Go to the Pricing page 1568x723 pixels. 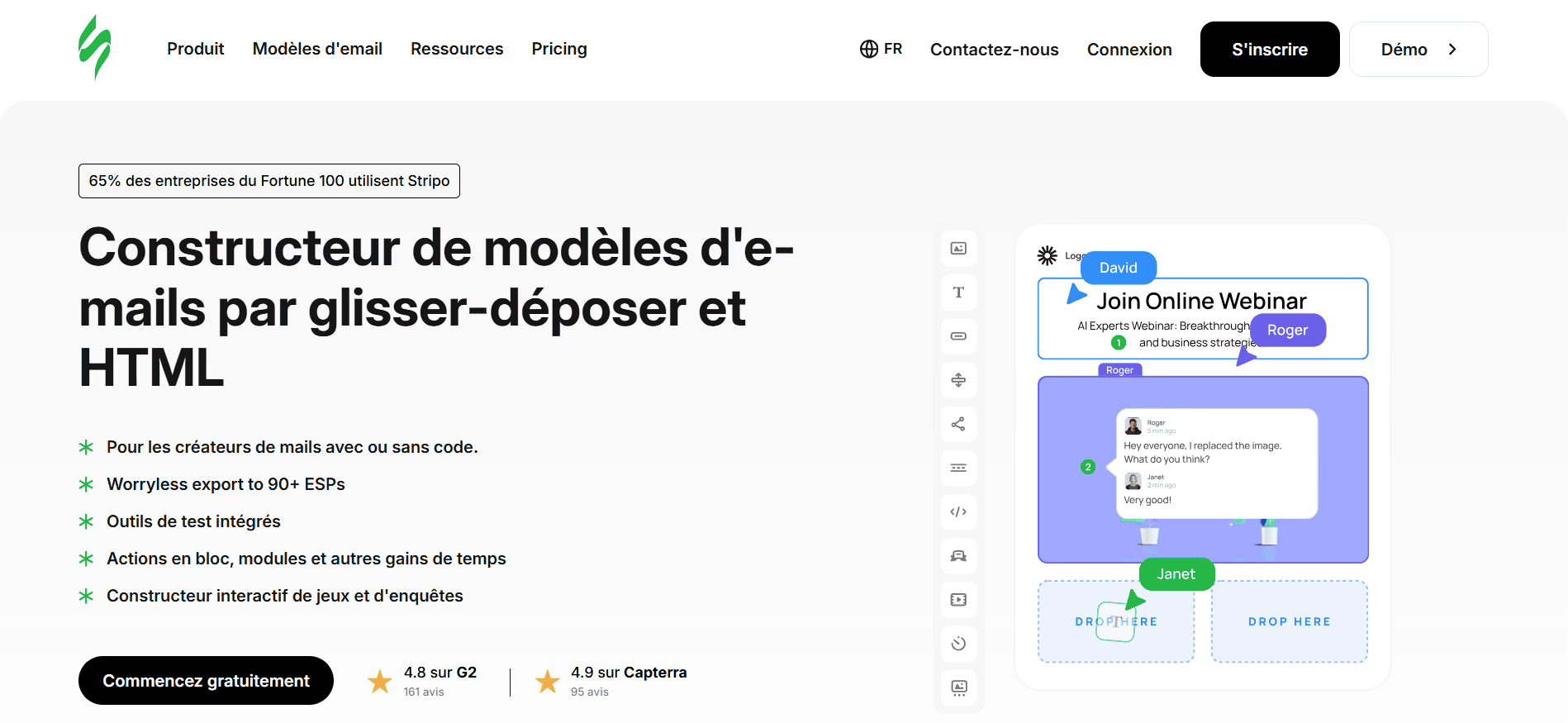(559, 49)
